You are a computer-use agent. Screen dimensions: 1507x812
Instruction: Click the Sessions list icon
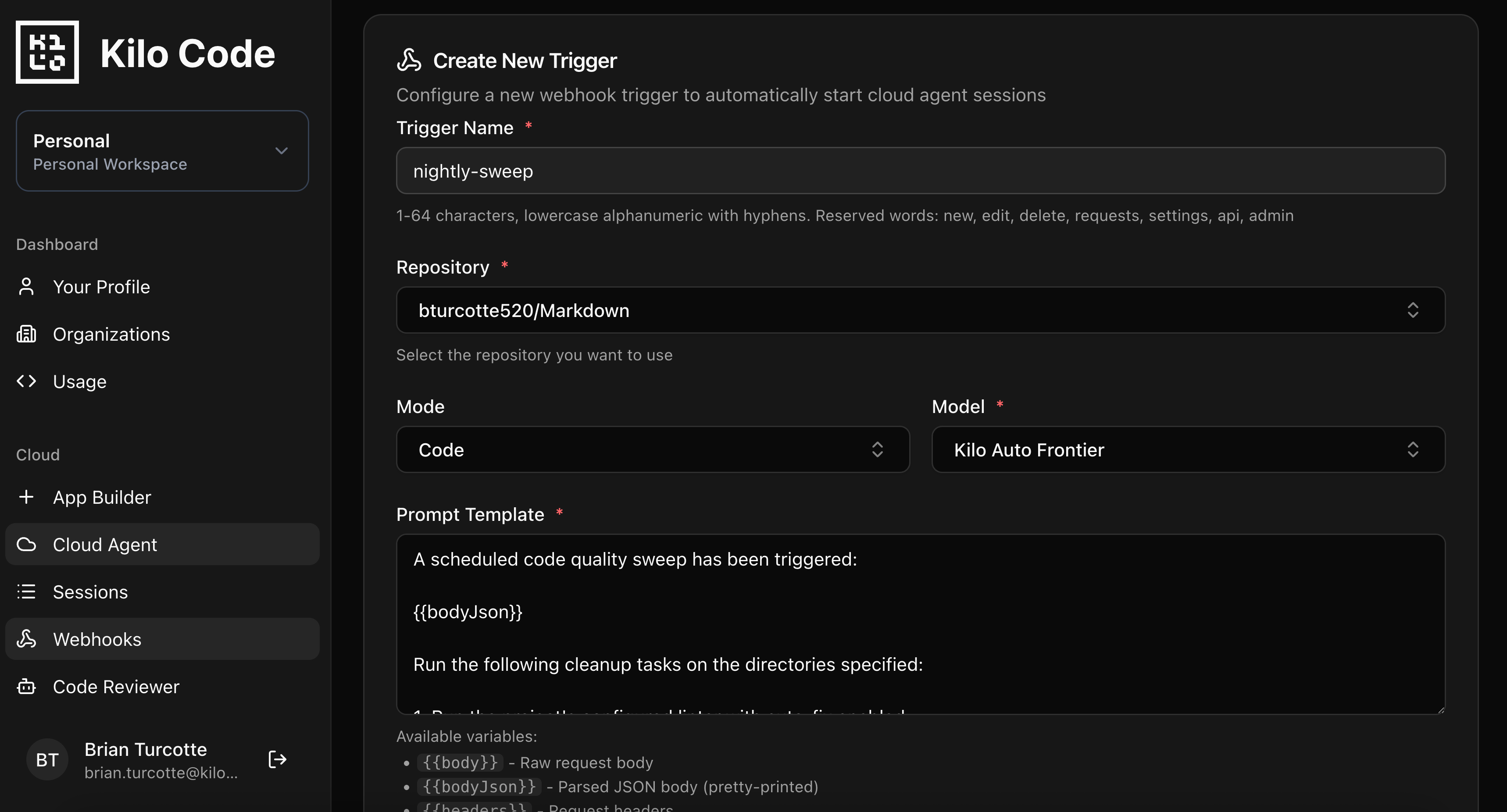[x=26, y=591]
